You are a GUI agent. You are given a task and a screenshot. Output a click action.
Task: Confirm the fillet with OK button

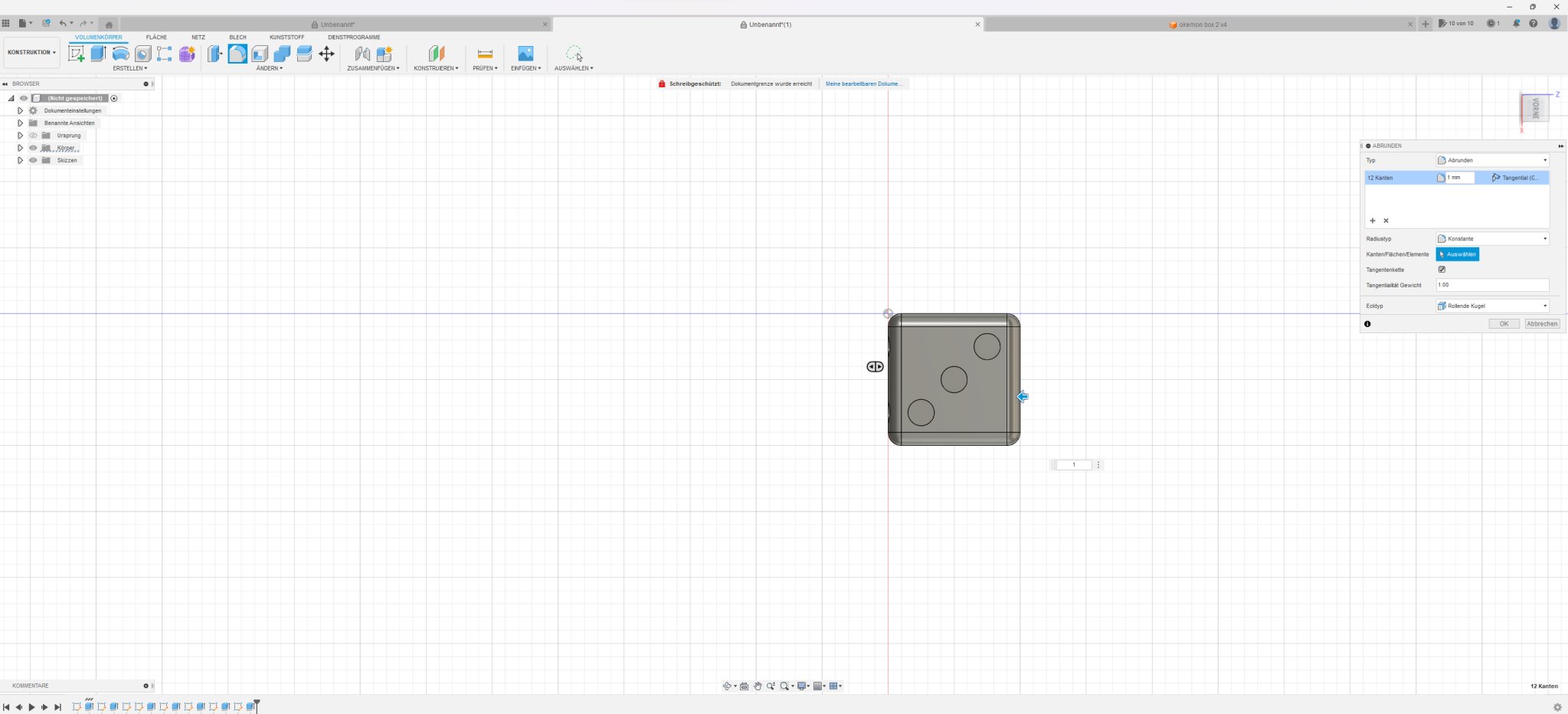pos(1504,324)
